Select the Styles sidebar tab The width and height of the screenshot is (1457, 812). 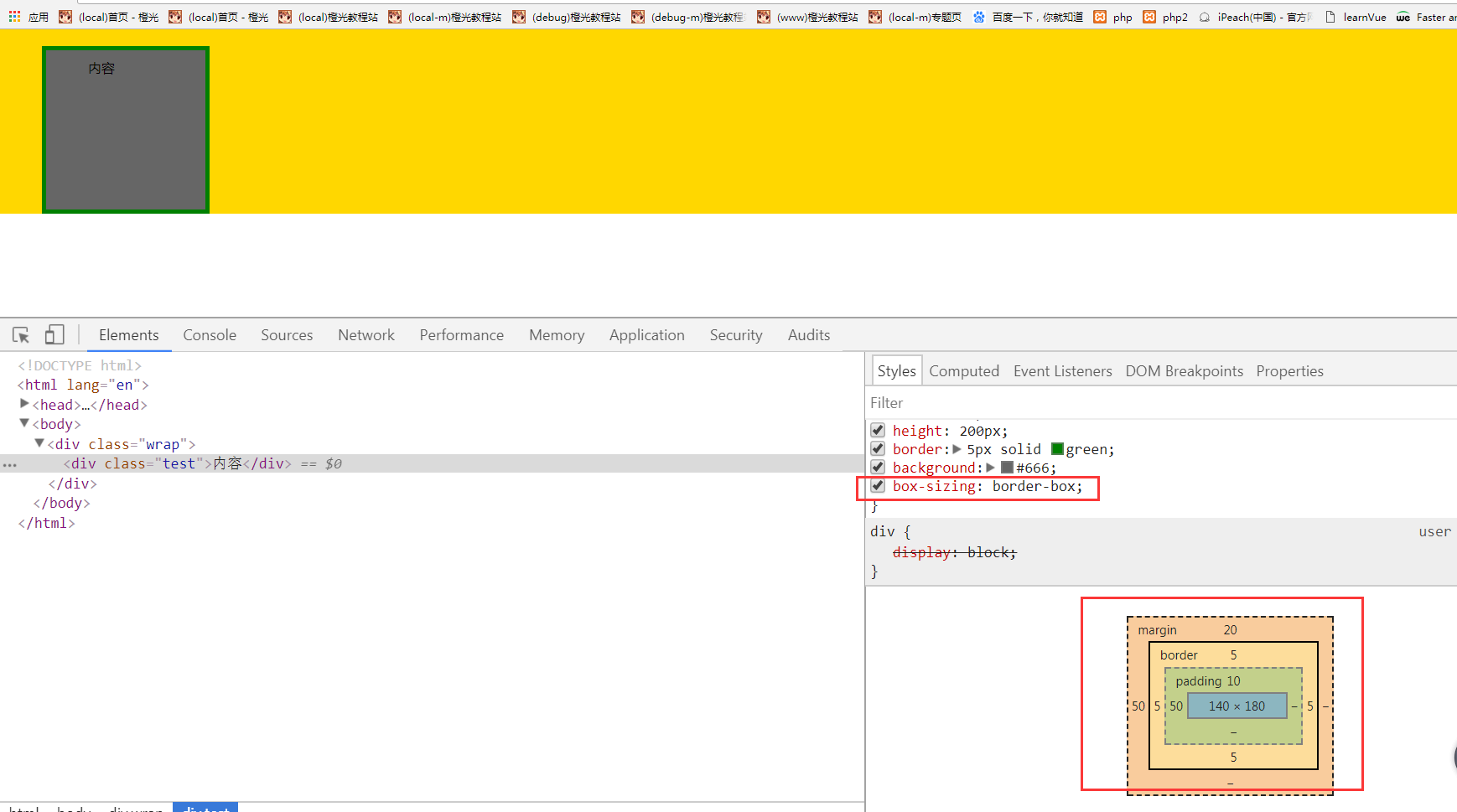[x=896, y=371]
